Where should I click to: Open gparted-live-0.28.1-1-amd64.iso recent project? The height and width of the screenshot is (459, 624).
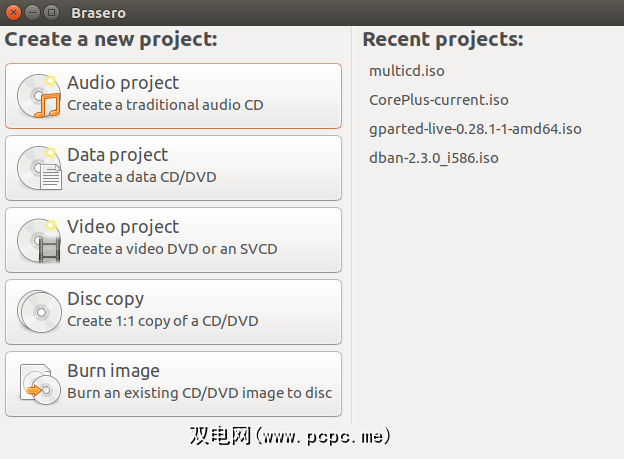click(475, 129)
